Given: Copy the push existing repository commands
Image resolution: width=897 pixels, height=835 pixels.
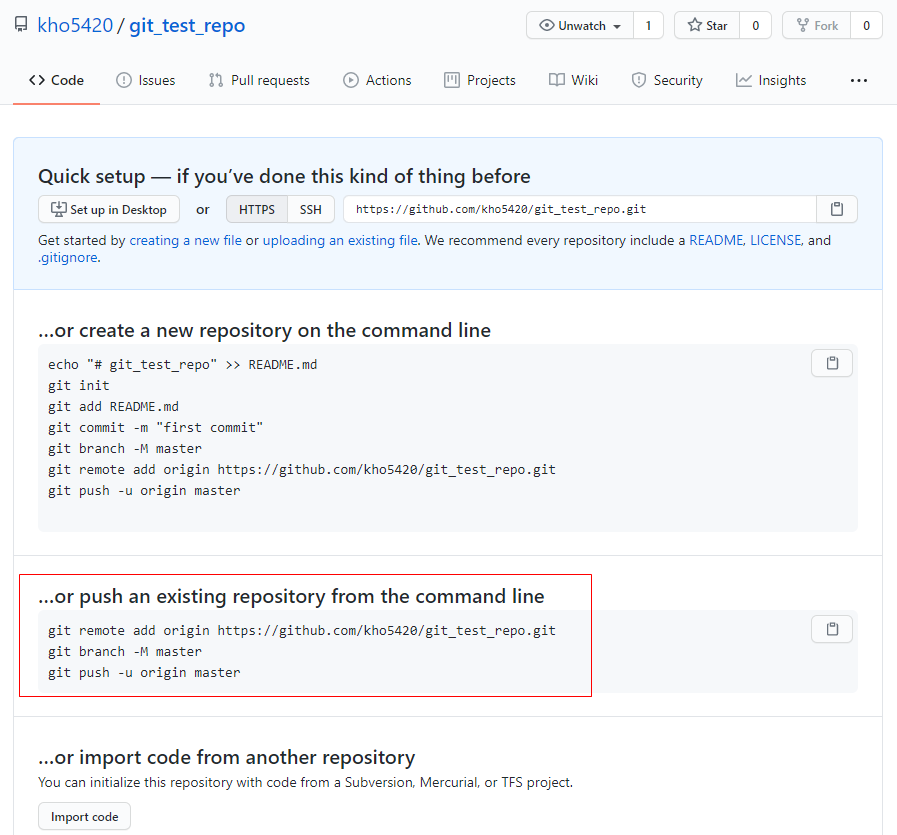Looking at the screenshot, I should point(832,629).
